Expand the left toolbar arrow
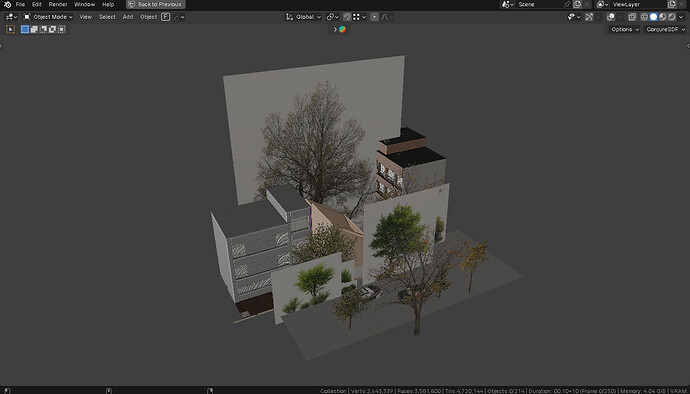This screenshot has height=394, width=690. click(x=1, y=46)
